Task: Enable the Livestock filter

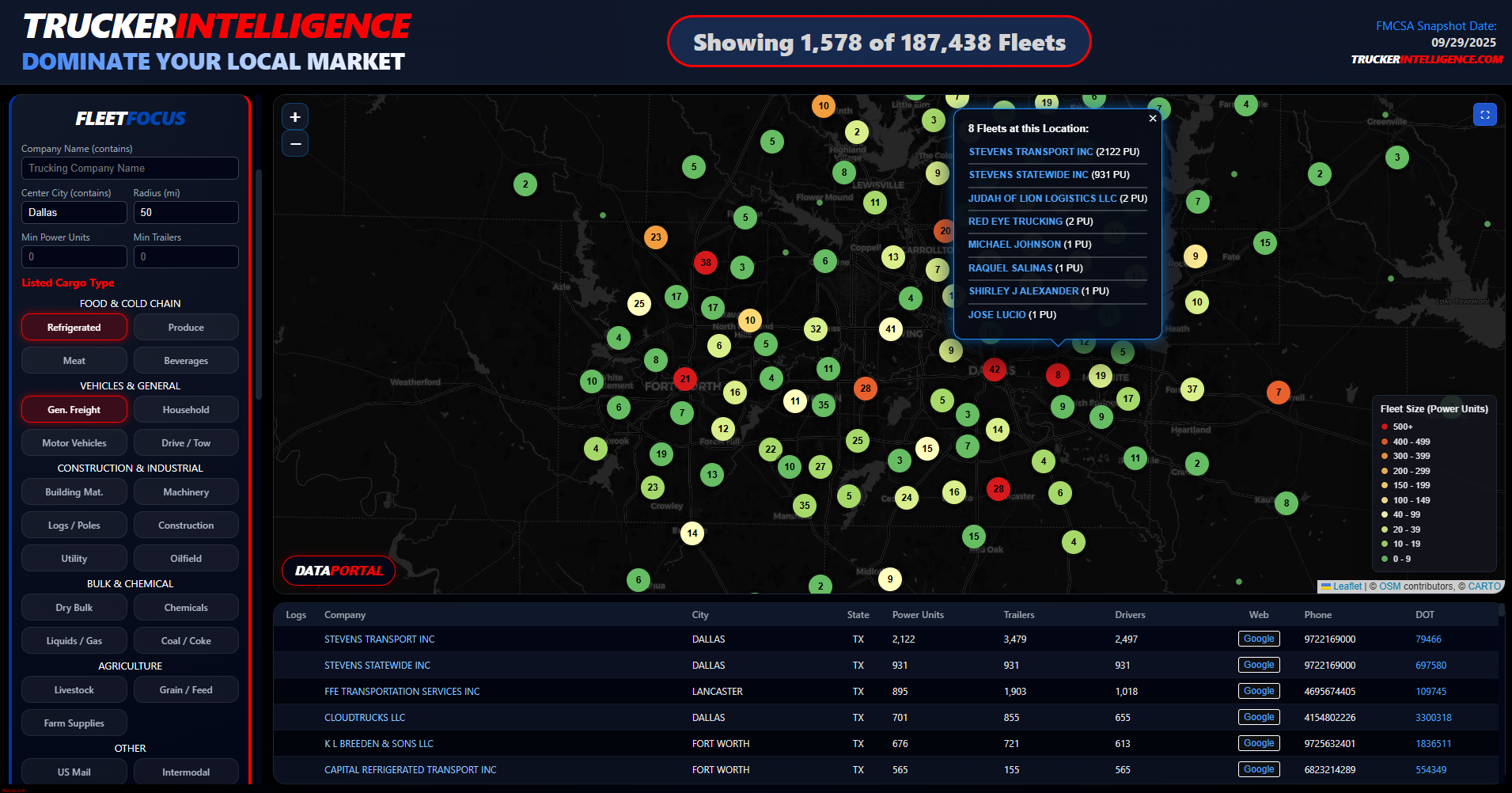Action: 74,689
